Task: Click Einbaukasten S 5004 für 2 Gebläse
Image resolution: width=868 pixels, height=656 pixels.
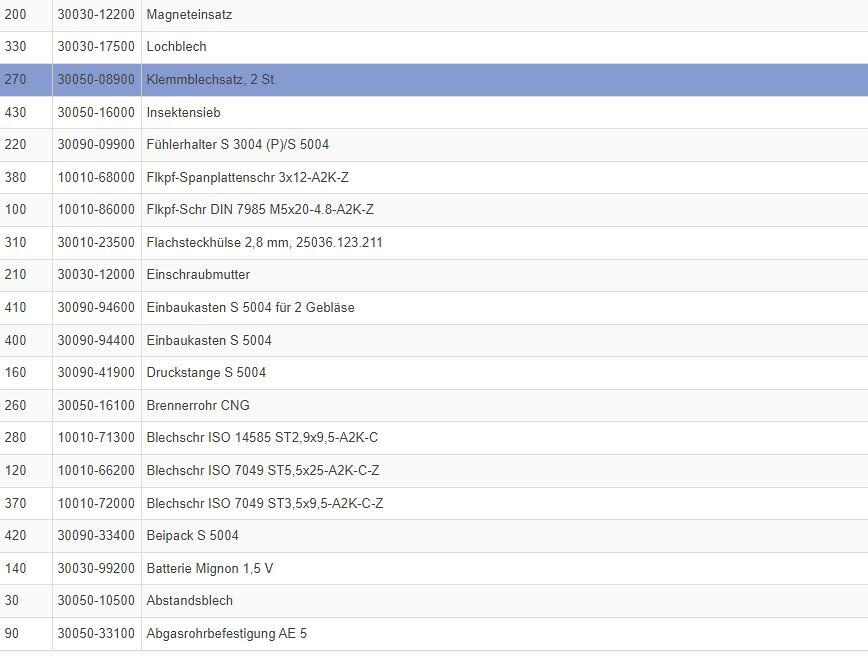Action: pyautogui.click(x=250, y=307)
